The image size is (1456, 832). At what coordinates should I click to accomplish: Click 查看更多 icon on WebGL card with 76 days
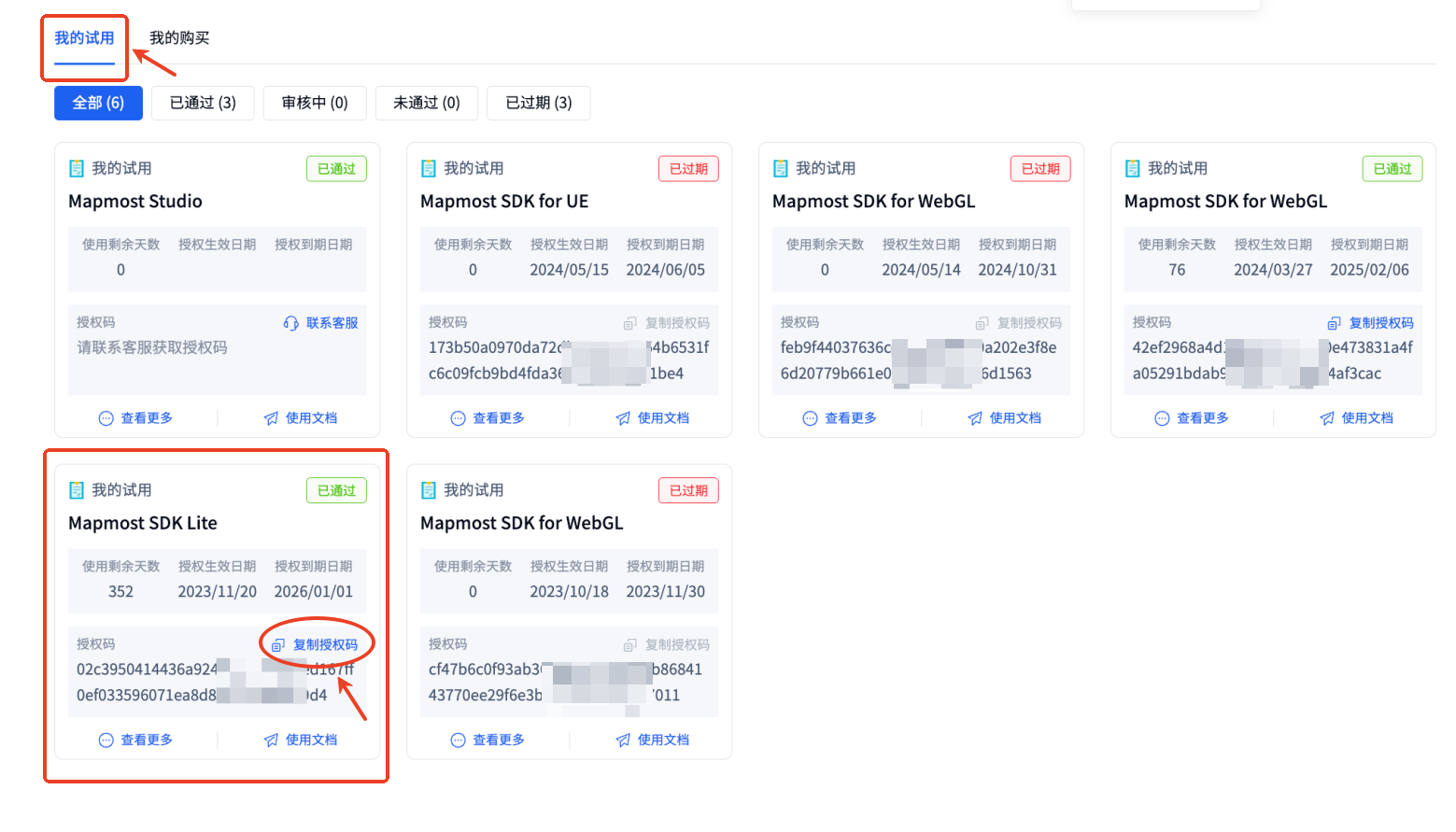pos(1162,418)
